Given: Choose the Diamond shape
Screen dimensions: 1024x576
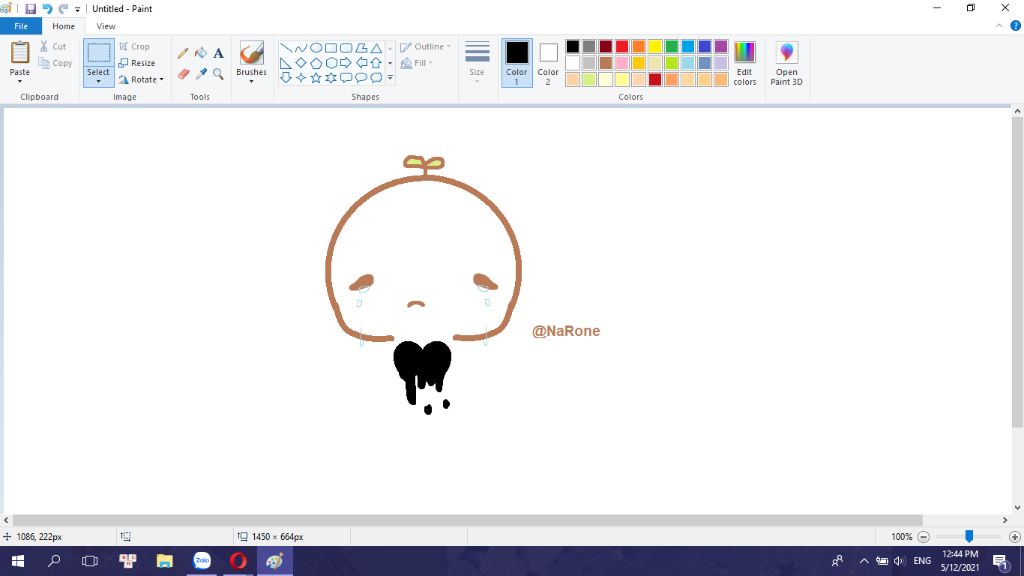Looking at the screenshot, I should pos(300,63).
